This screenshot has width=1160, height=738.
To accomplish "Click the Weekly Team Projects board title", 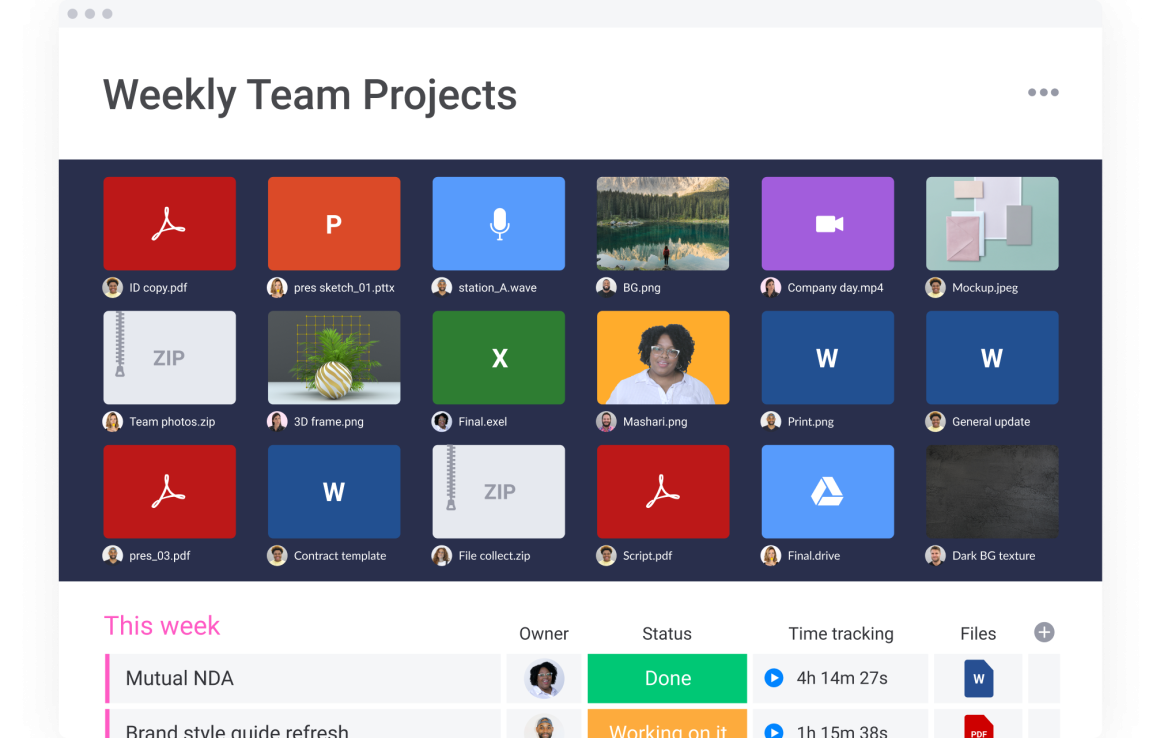I will point(310,95).
